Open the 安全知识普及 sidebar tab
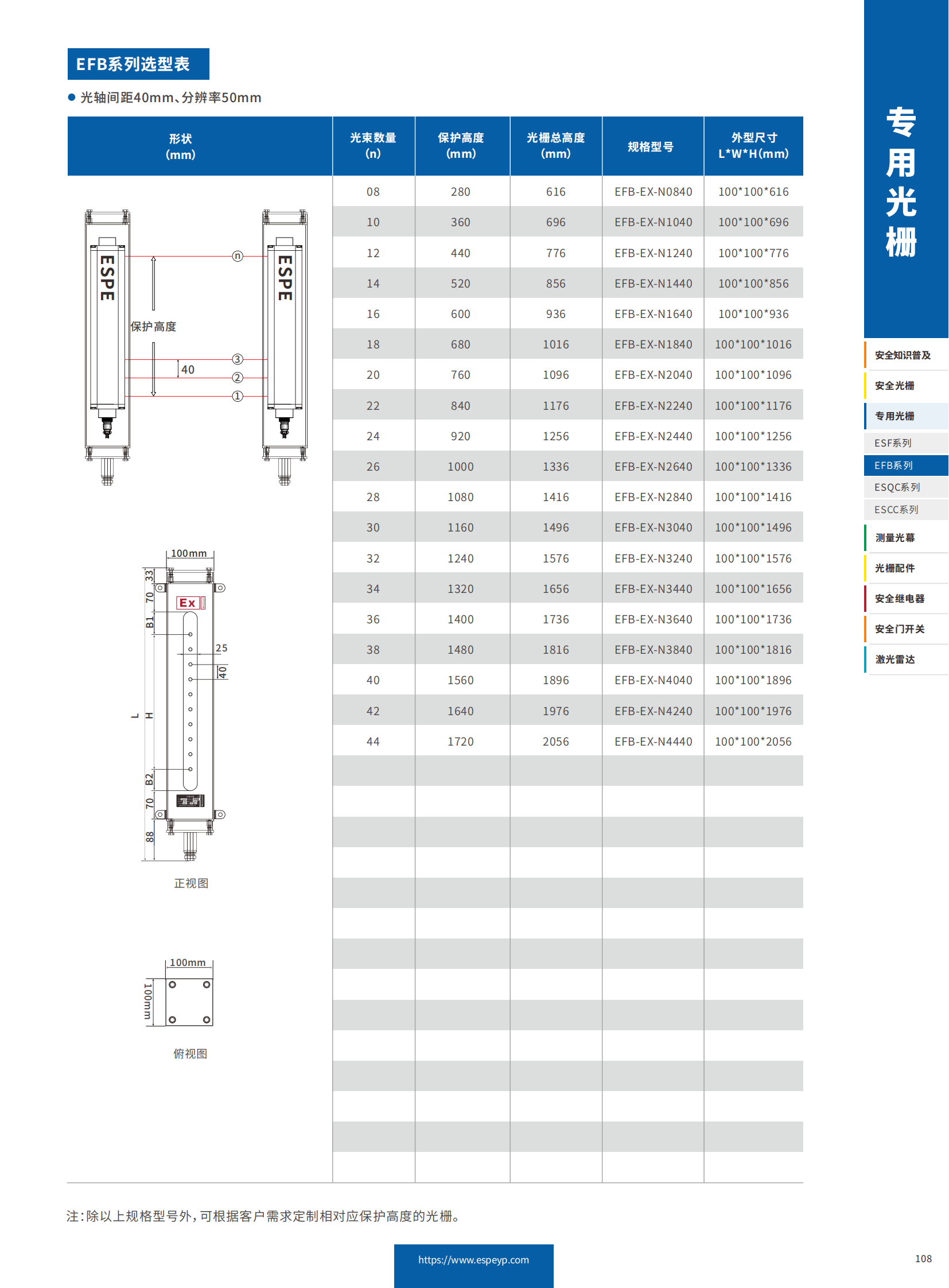Viewport: 949px width, 1288px height. point(906,355)
